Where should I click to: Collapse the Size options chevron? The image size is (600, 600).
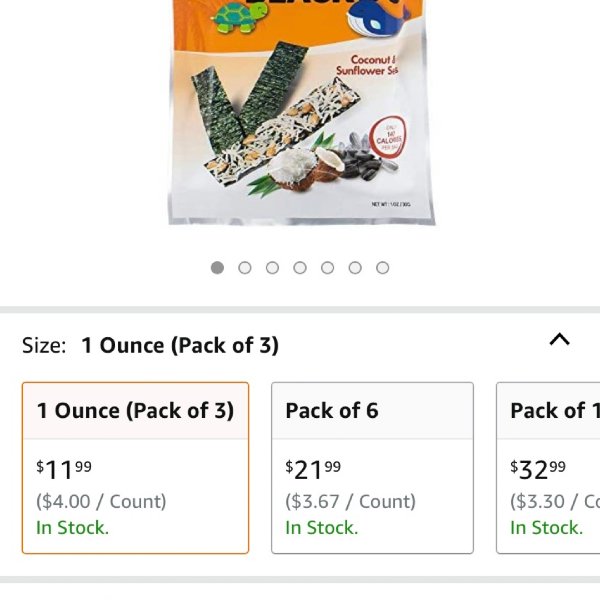[x=559, y=339]
